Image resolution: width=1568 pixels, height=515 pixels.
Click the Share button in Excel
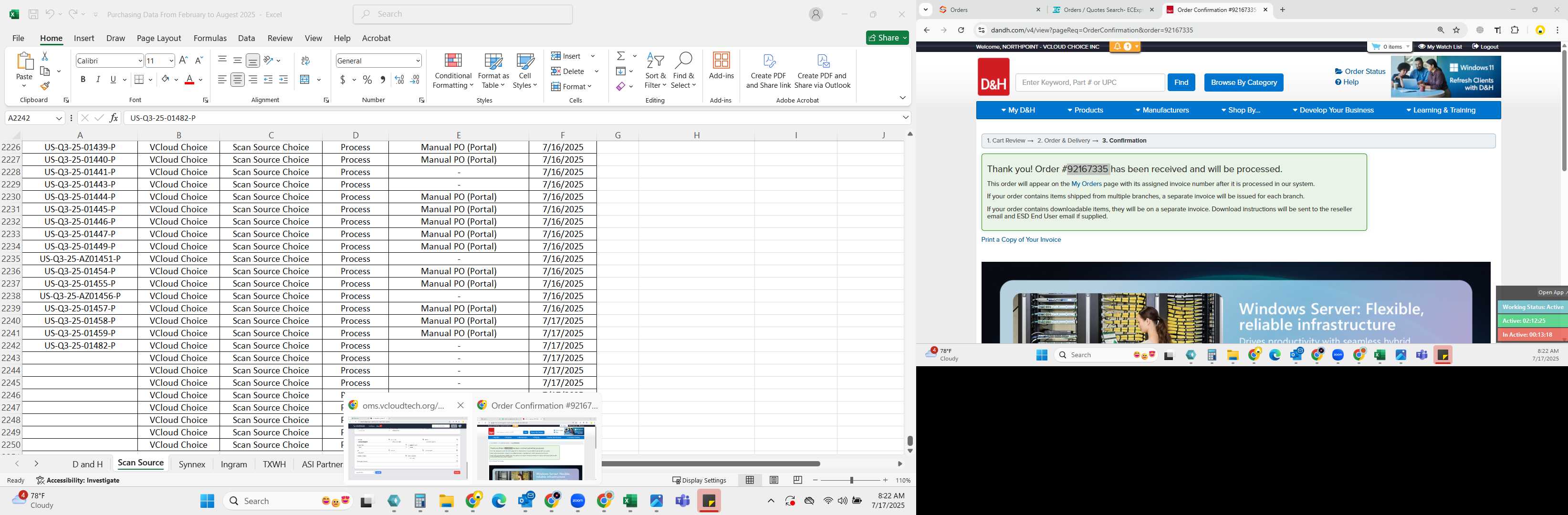click(888, 38)
